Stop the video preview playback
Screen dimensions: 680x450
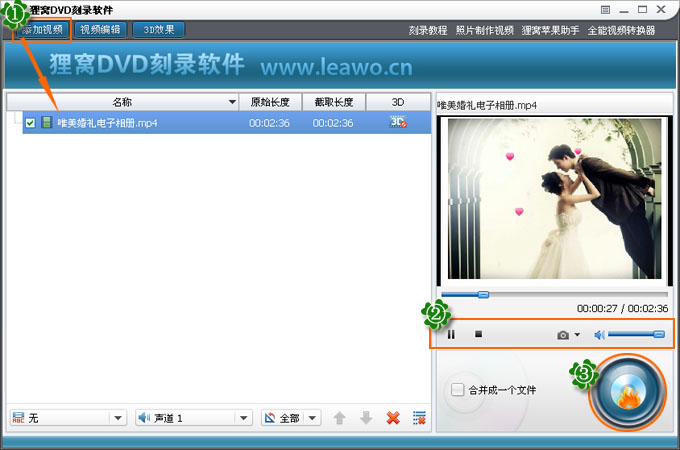[x=478, y=334]
